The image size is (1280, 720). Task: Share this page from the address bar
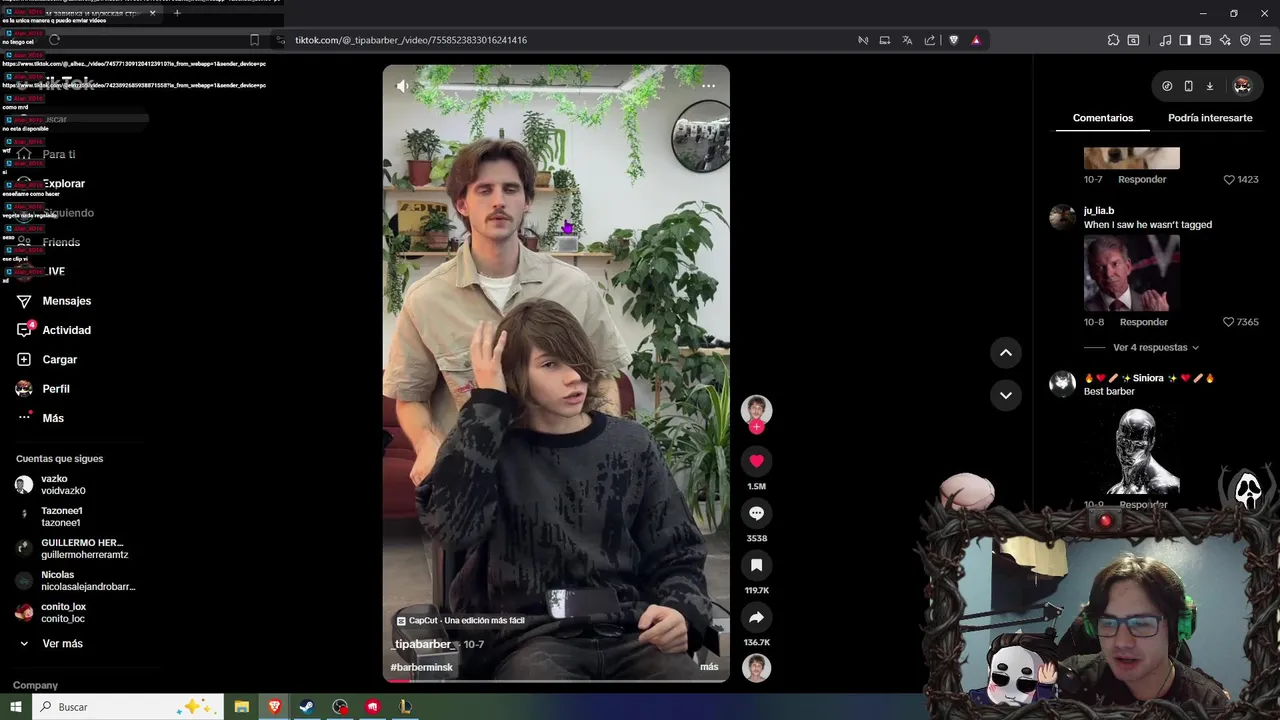(x=930, y=40)
